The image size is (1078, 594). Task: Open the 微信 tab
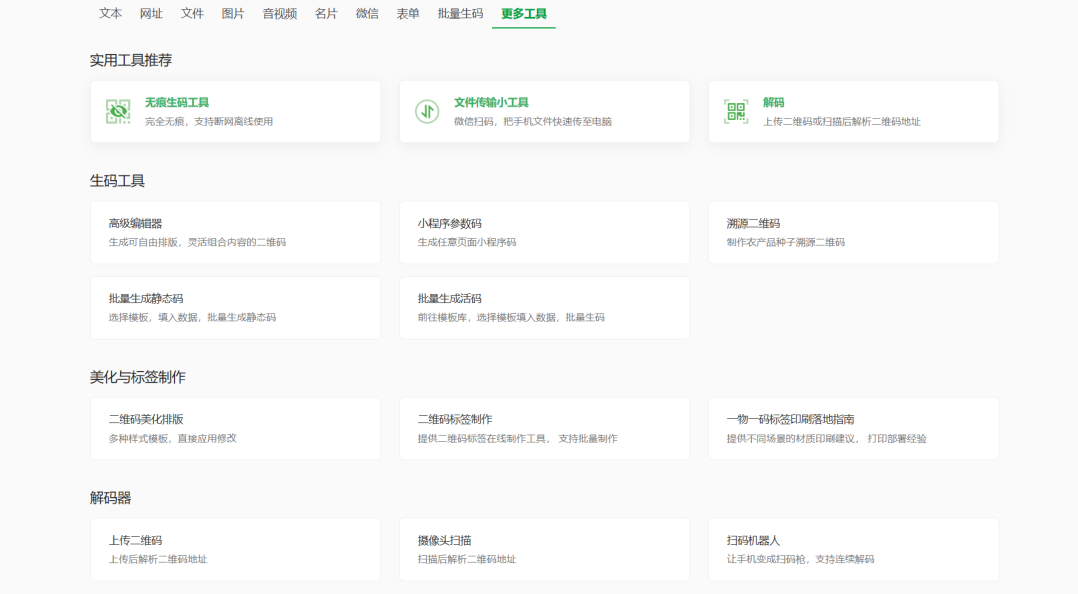coord(367,14)
